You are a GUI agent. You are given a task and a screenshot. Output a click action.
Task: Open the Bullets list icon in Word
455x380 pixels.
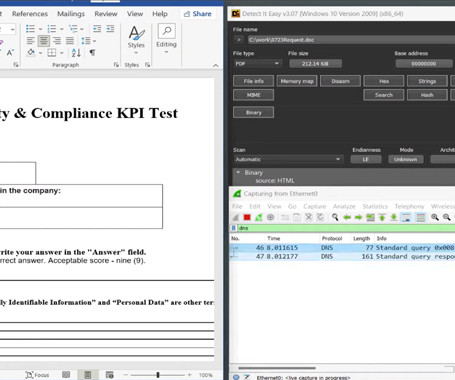coord(30,29)
